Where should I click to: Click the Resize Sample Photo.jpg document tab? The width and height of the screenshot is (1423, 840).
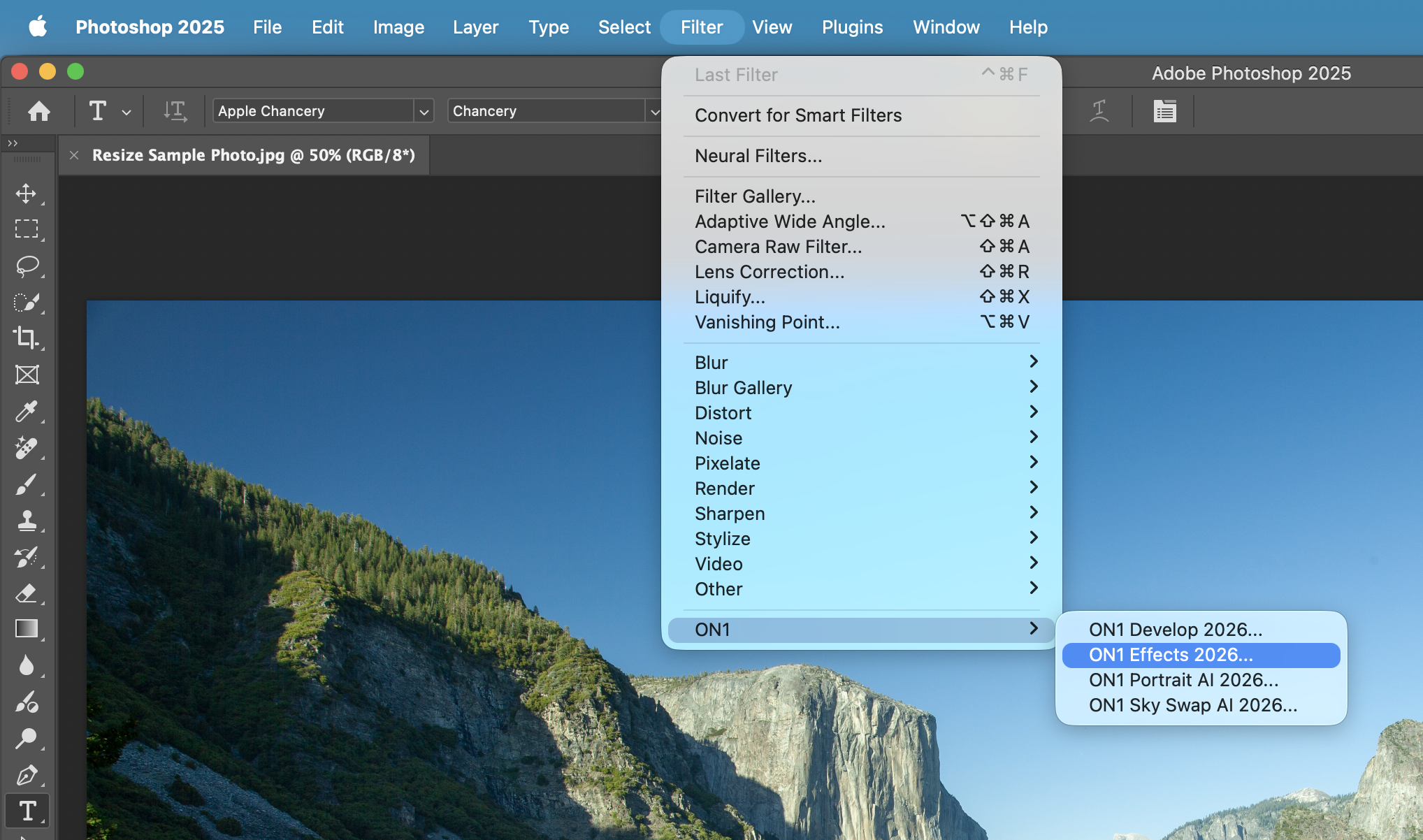(x=253, y=155)
